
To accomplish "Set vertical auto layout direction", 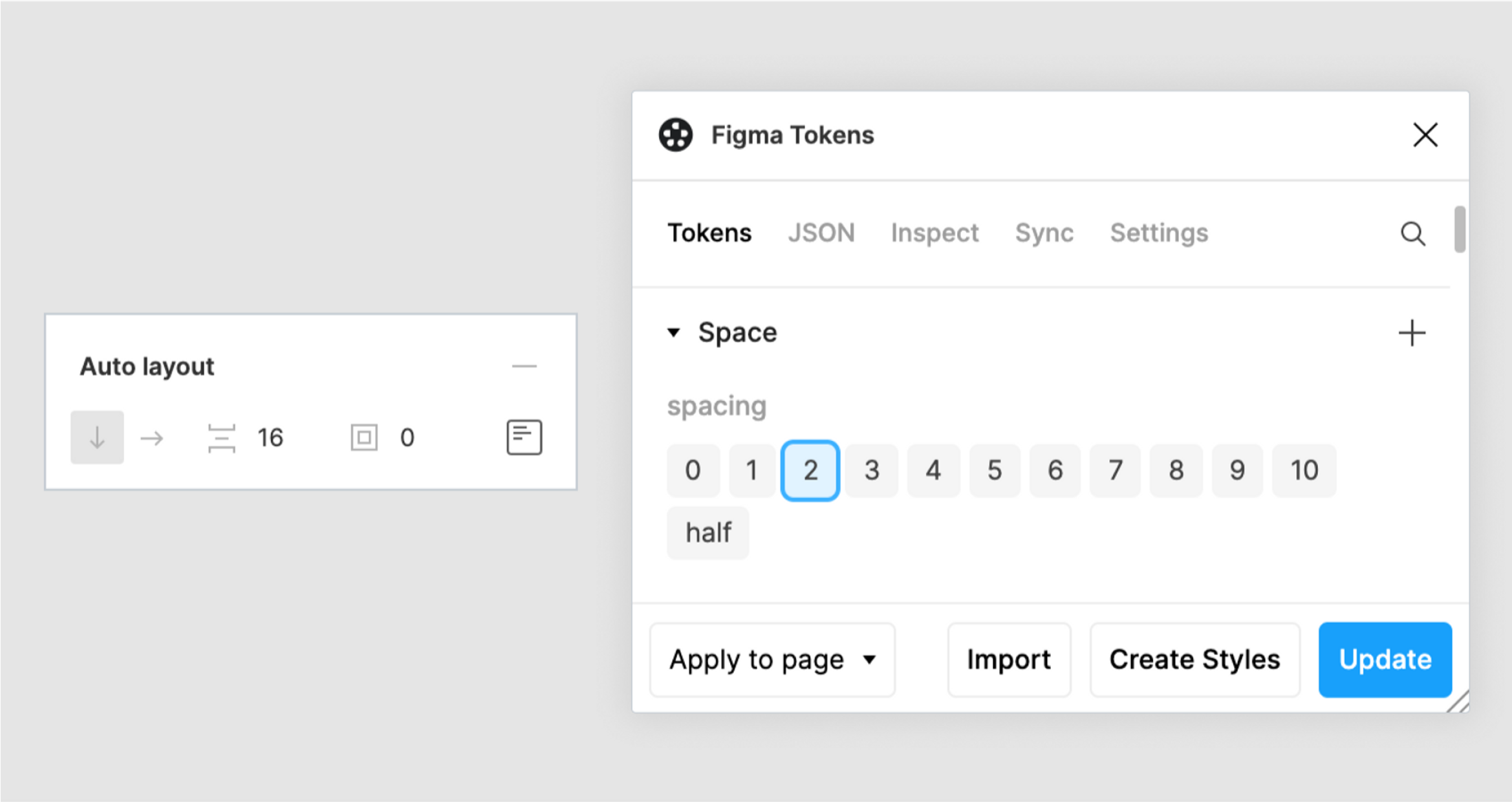I will coord(97,438).
